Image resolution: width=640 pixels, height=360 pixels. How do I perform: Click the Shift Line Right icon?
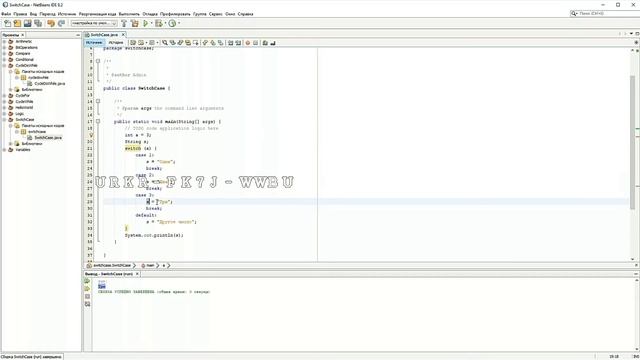pos(238,42)
